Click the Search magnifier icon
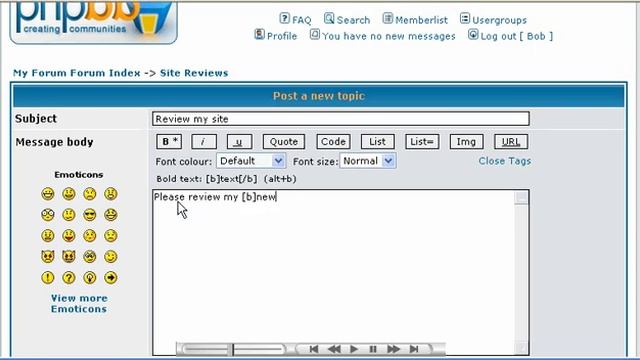 [329, 18]
